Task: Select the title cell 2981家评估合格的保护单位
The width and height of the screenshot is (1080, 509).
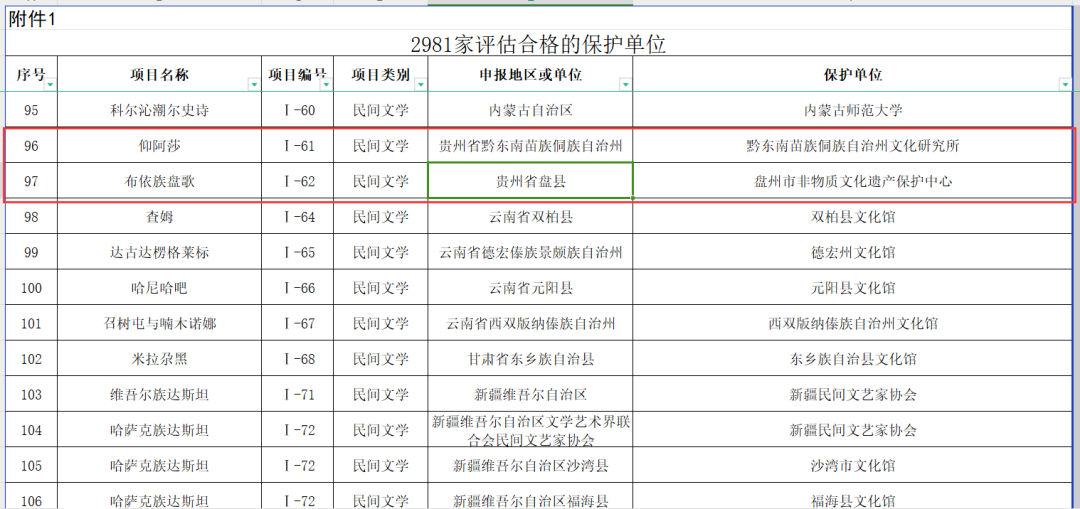Action: click(538, 45)
